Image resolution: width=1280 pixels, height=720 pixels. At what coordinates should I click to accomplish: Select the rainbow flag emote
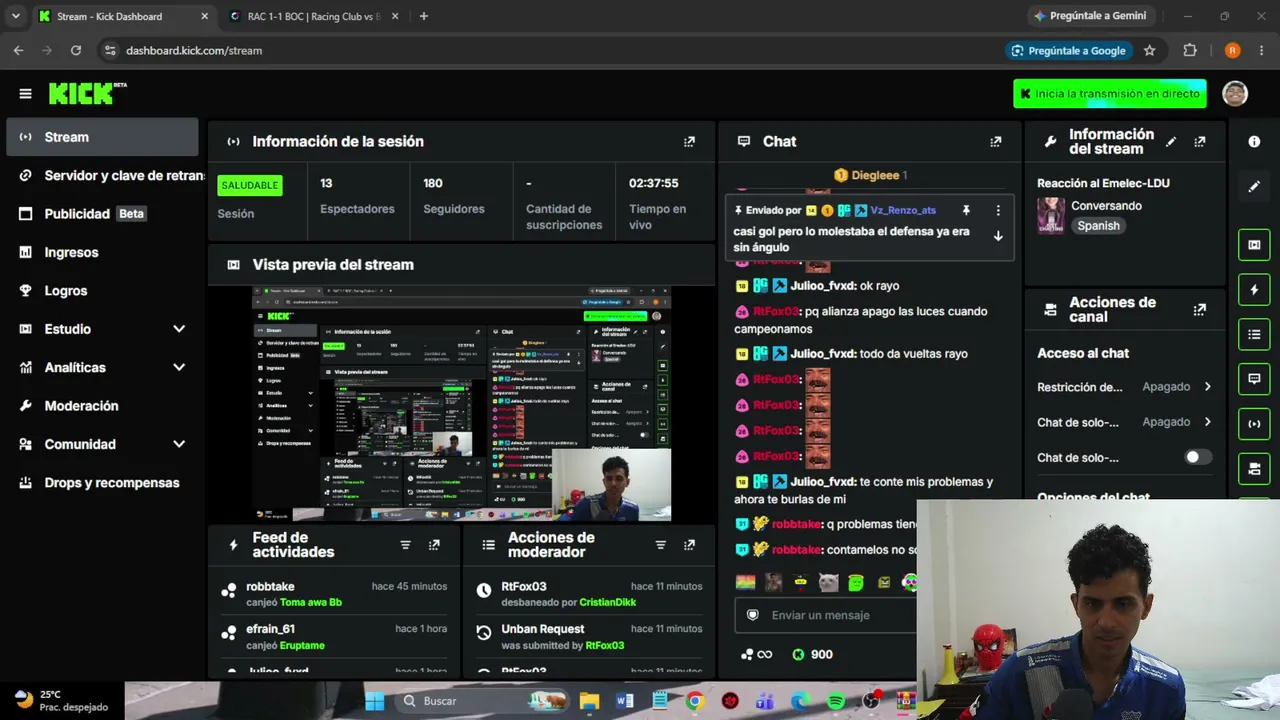pos(745,582)
